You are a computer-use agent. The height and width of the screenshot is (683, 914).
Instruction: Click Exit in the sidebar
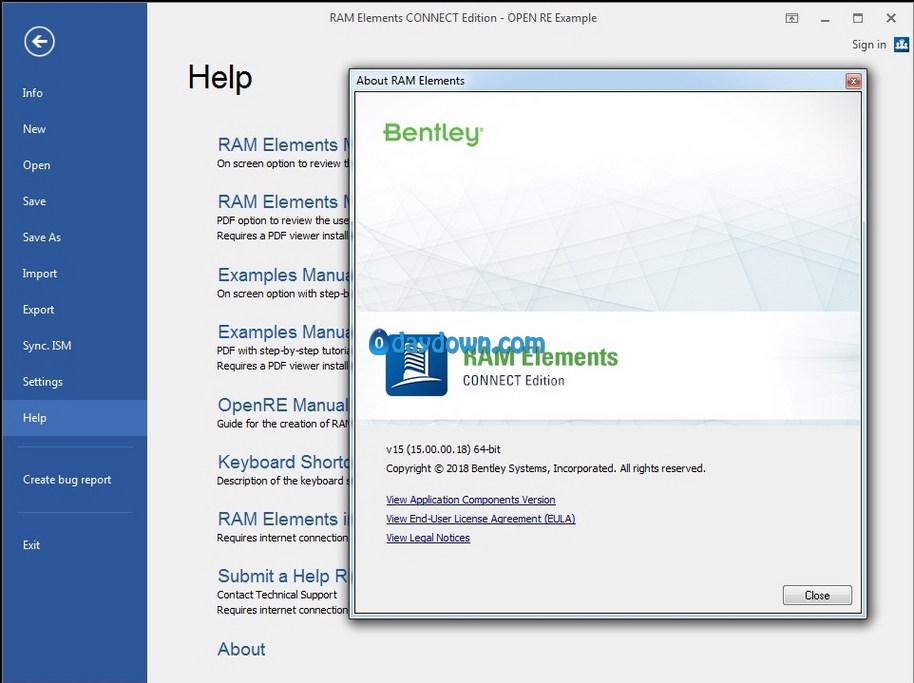(x=31, y=545)
